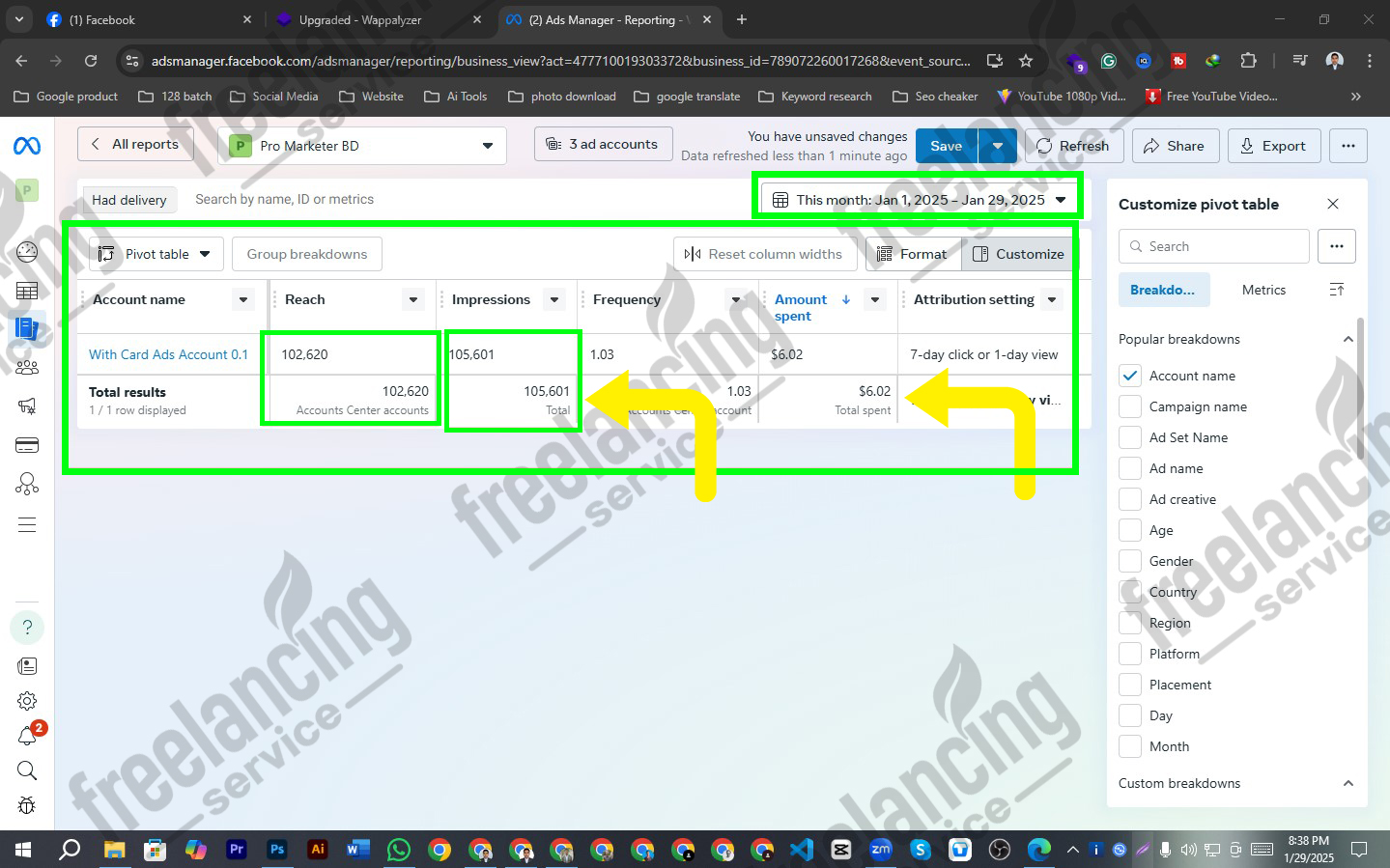The image size is (1390, 868).
Task: Click the sort icon next to the Metrics tab
Action: (x=1337, y=290)
